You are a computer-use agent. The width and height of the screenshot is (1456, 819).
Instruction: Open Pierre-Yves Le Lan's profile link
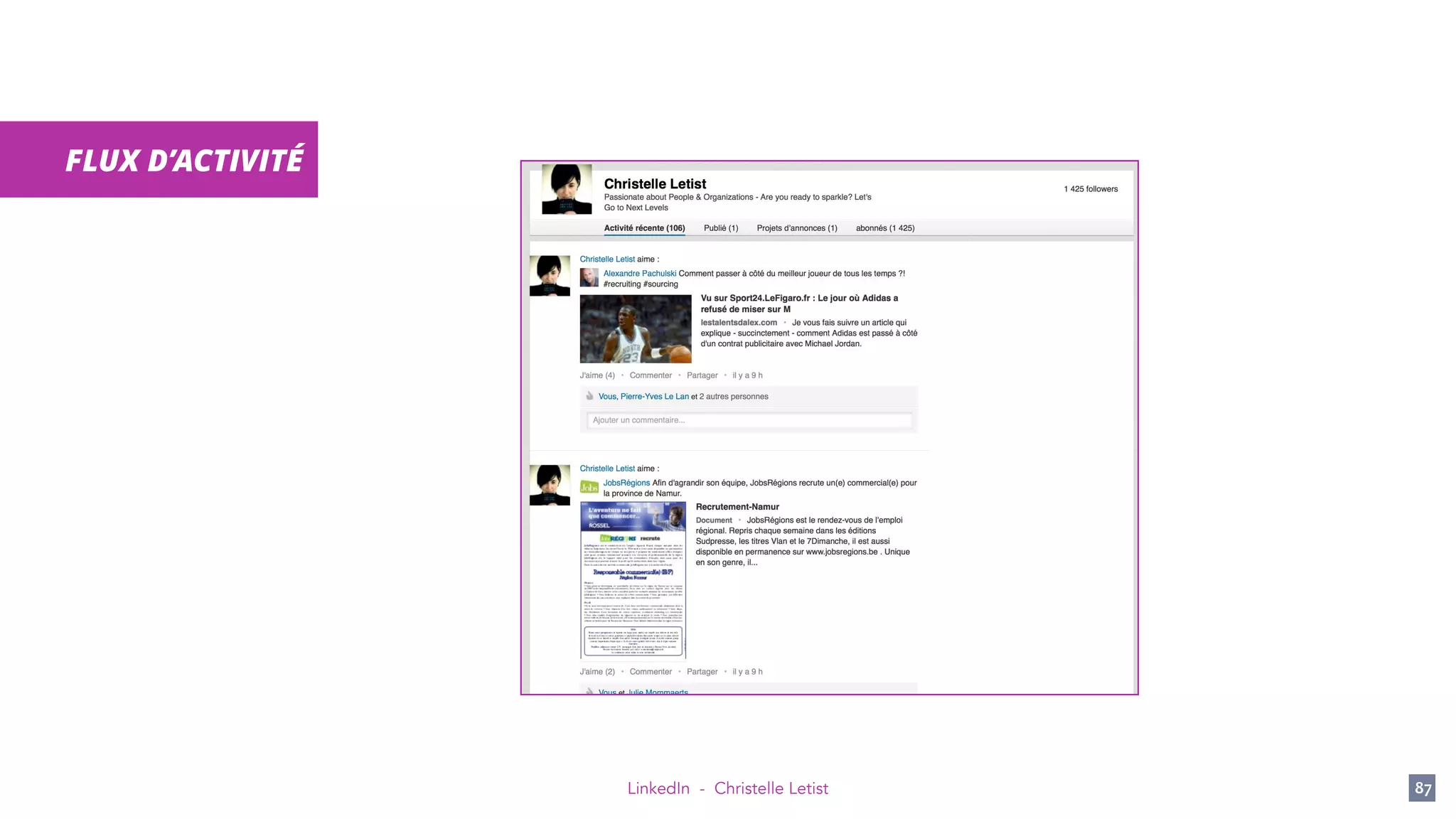(x=655, y=397)
